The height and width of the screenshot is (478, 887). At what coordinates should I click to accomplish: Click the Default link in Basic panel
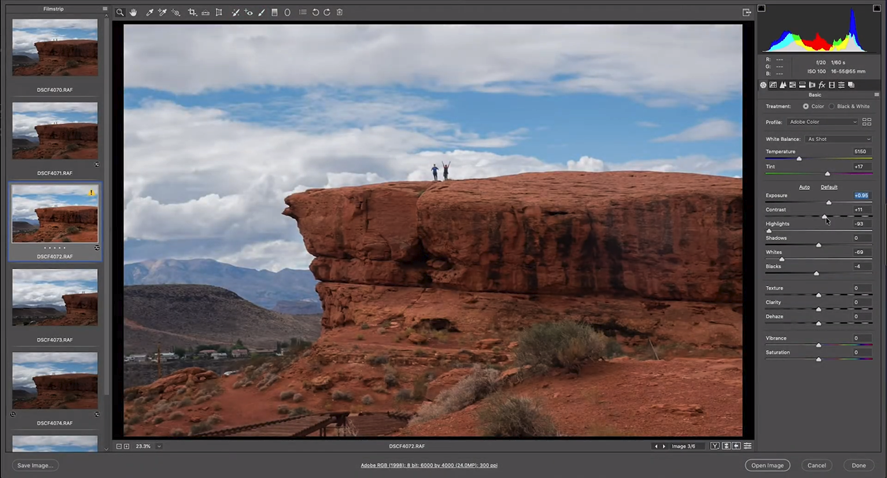[829, 187]
